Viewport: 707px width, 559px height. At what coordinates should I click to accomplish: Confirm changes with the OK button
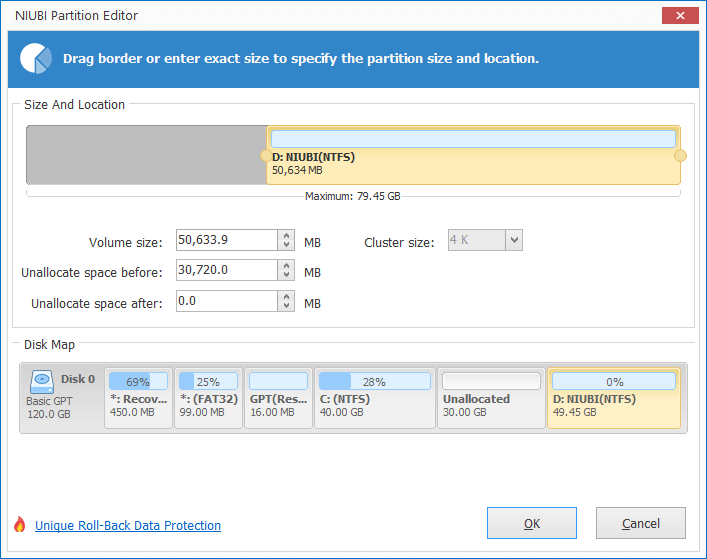click(x=532, y=523)
